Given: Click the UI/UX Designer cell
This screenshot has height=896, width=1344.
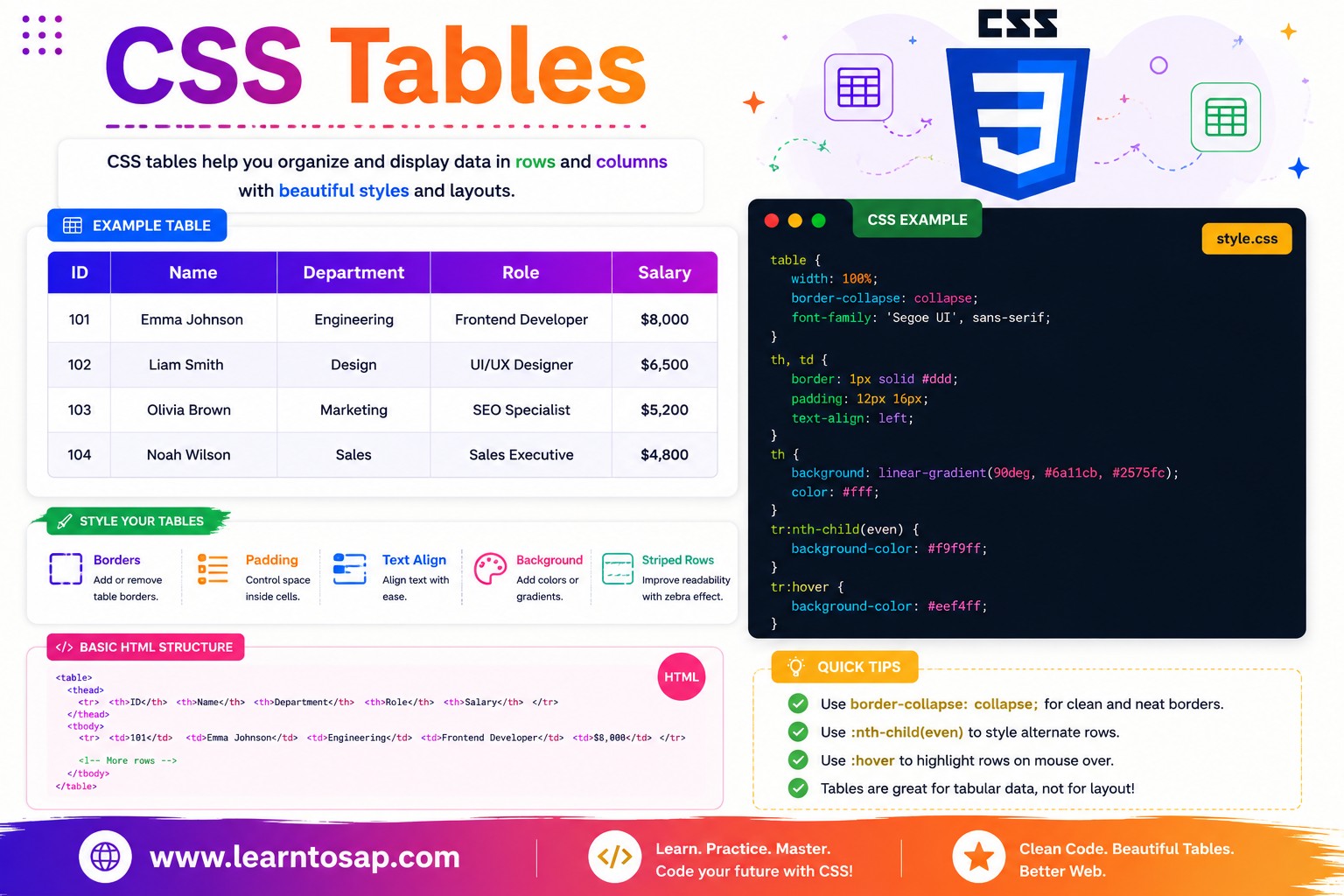Looking at the screenshot, I should pos(521,365).
